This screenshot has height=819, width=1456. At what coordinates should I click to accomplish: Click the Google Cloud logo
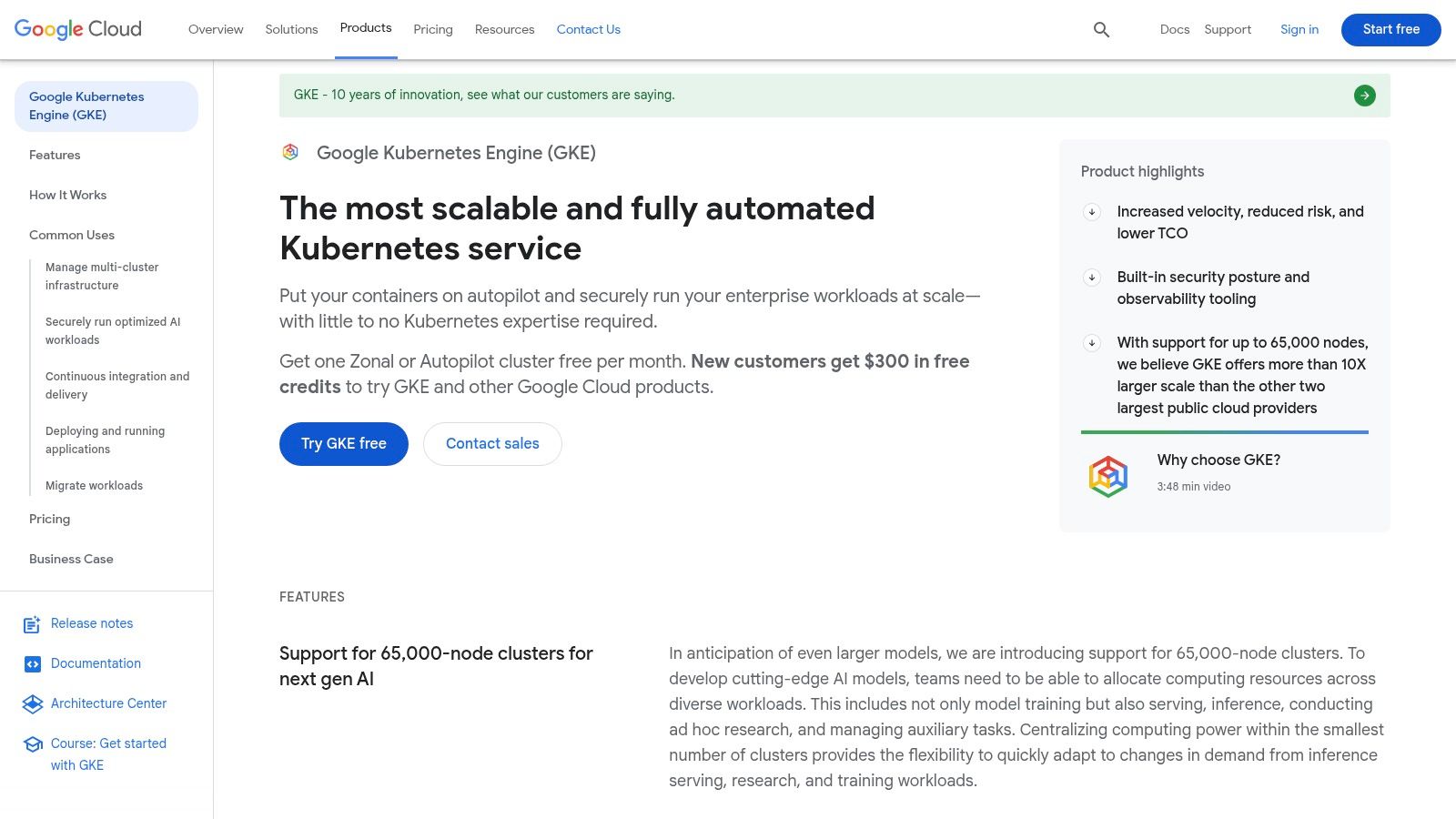click(x=78, y=29)
